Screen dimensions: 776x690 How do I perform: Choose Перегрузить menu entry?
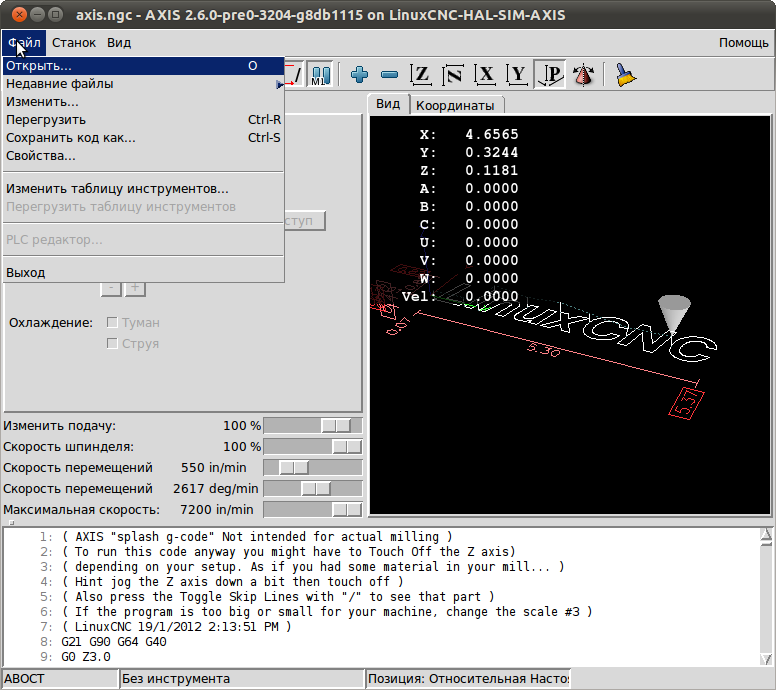(144, 120)
